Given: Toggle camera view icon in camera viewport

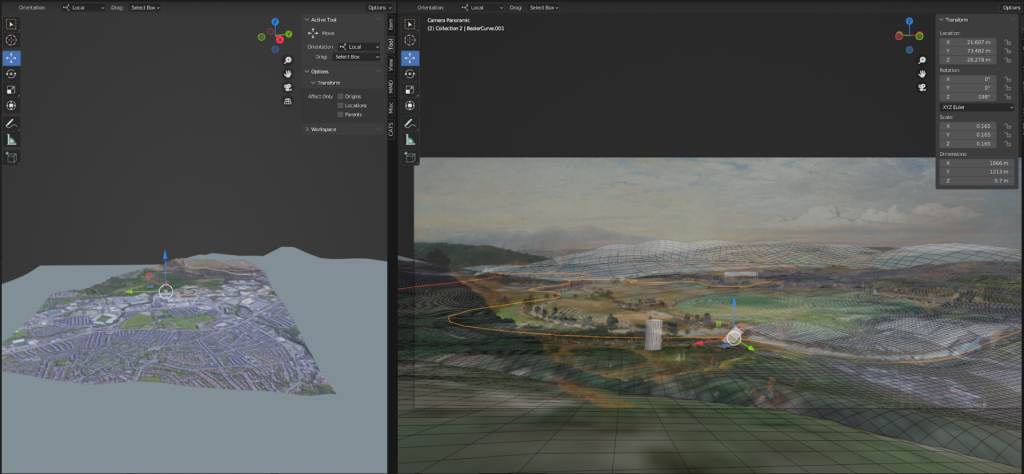Looking at the screenshot, I should pos(922,87).
